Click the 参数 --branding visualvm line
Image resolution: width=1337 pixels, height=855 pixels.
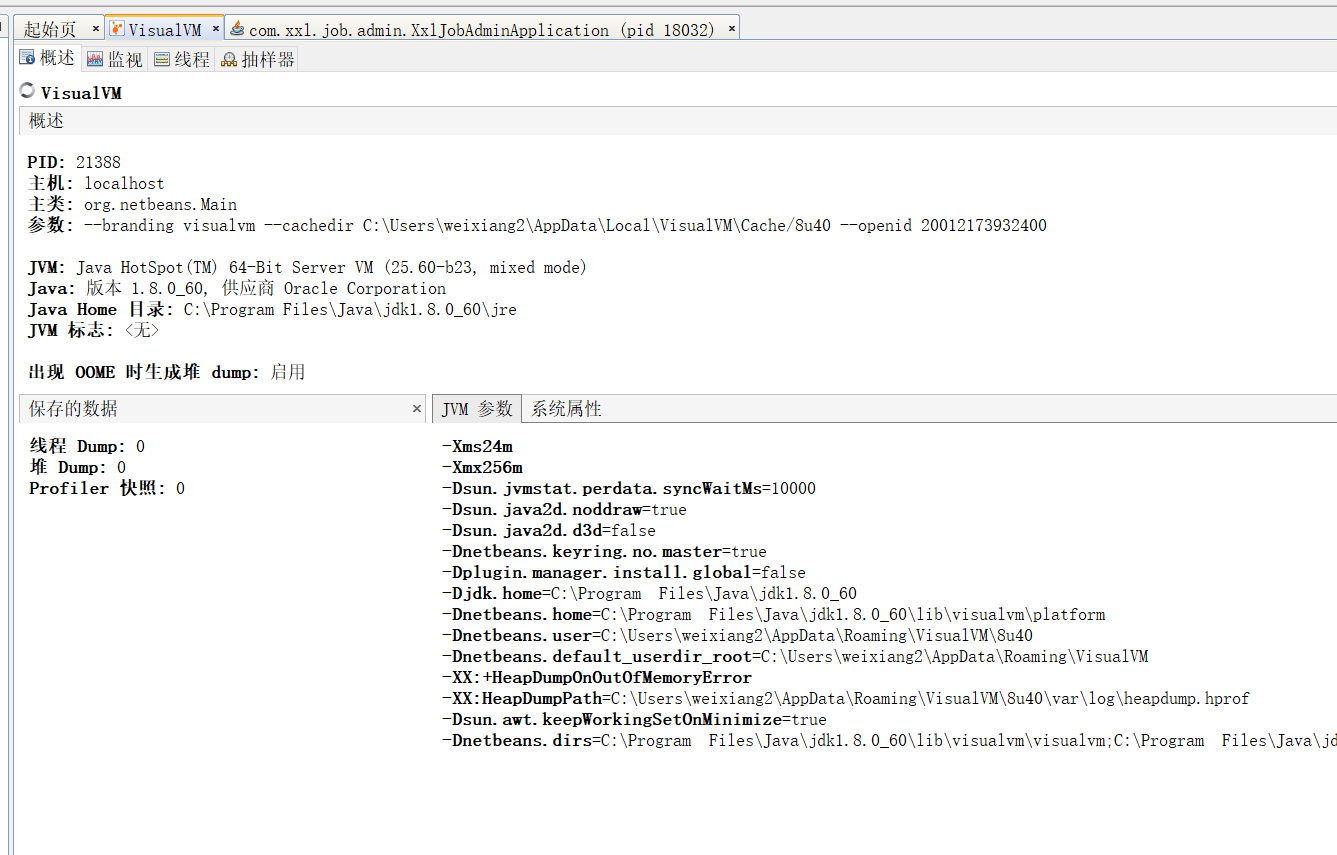537,225
